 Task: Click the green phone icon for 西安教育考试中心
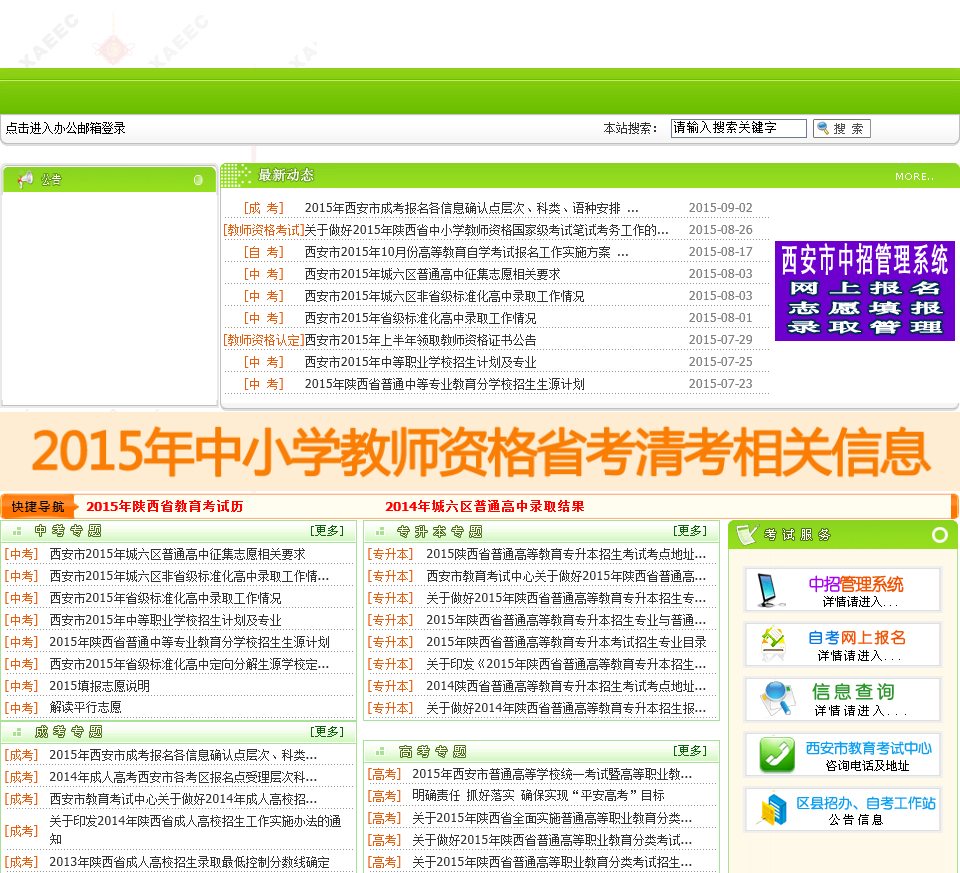[776, 754]
